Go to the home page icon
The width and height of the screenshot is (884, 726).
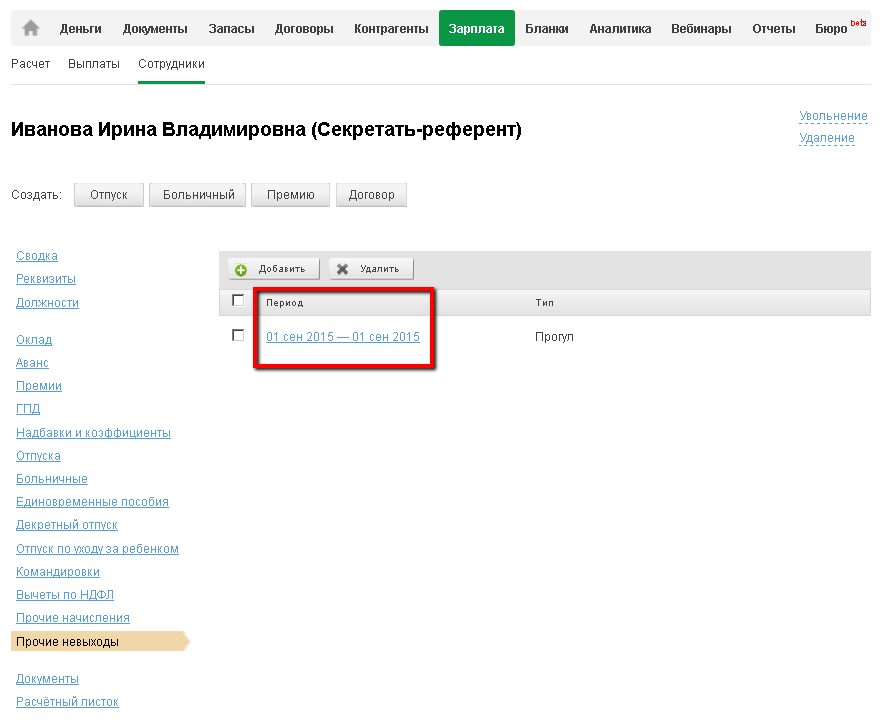tap(31, 28)
